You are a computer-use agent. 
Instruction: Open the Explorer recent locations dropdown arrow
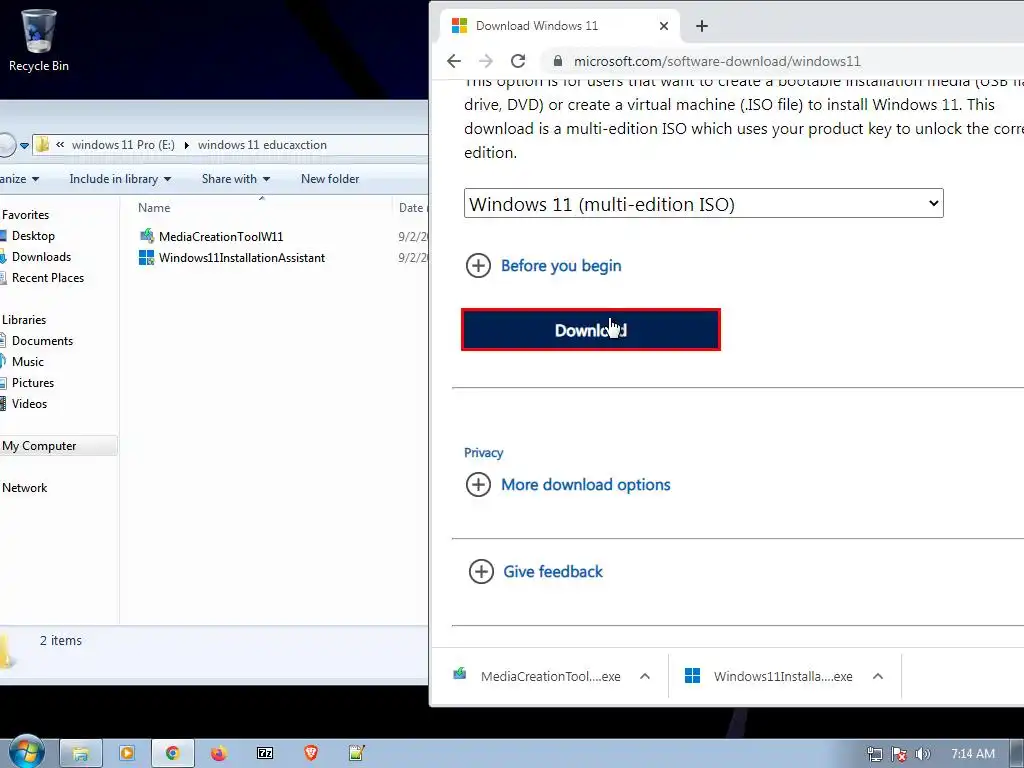pyautogui.click(x=24, y=145)
